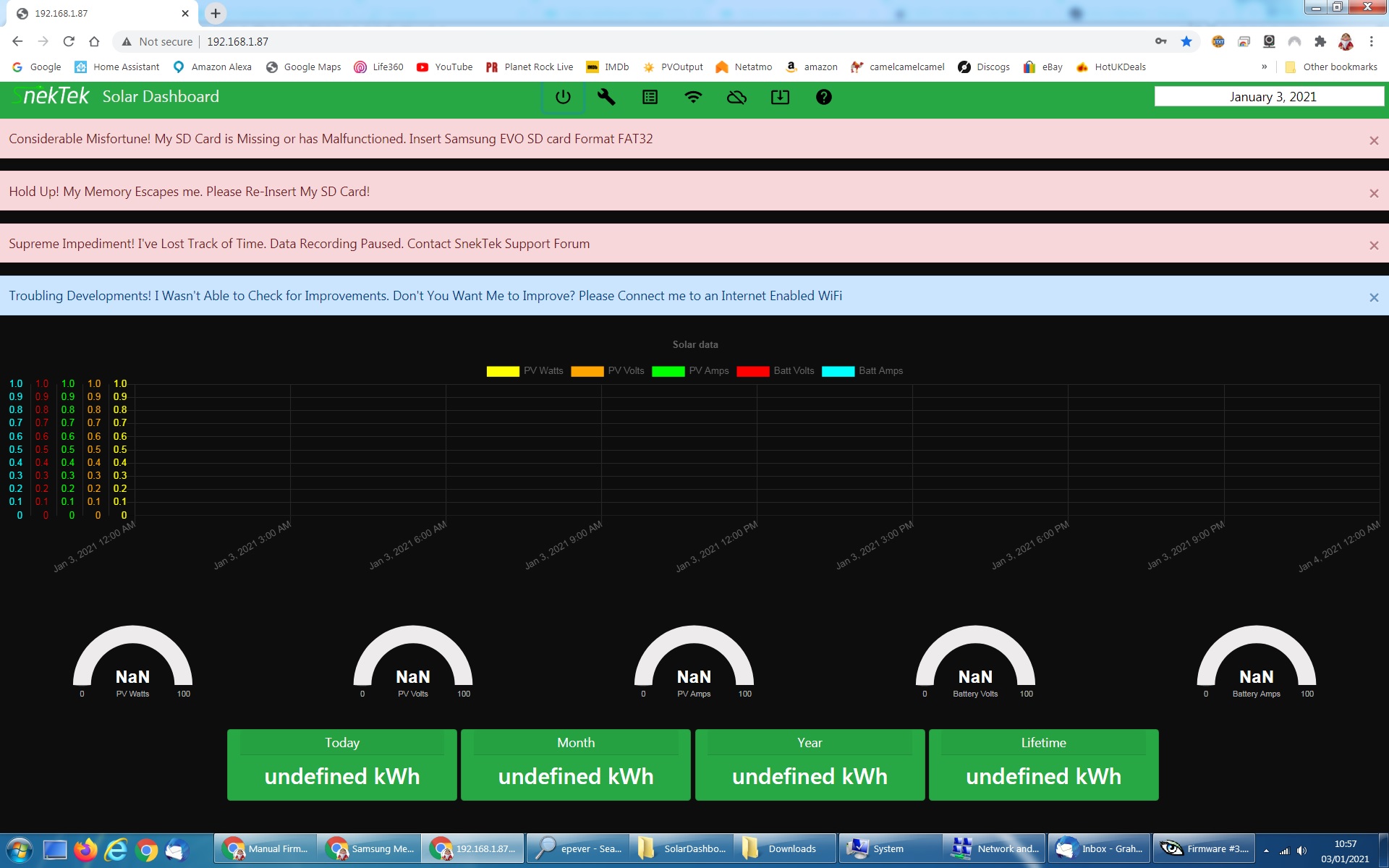Click the download update icon
The height and width of the screenshot is (868, 1389).
[780, 97]
